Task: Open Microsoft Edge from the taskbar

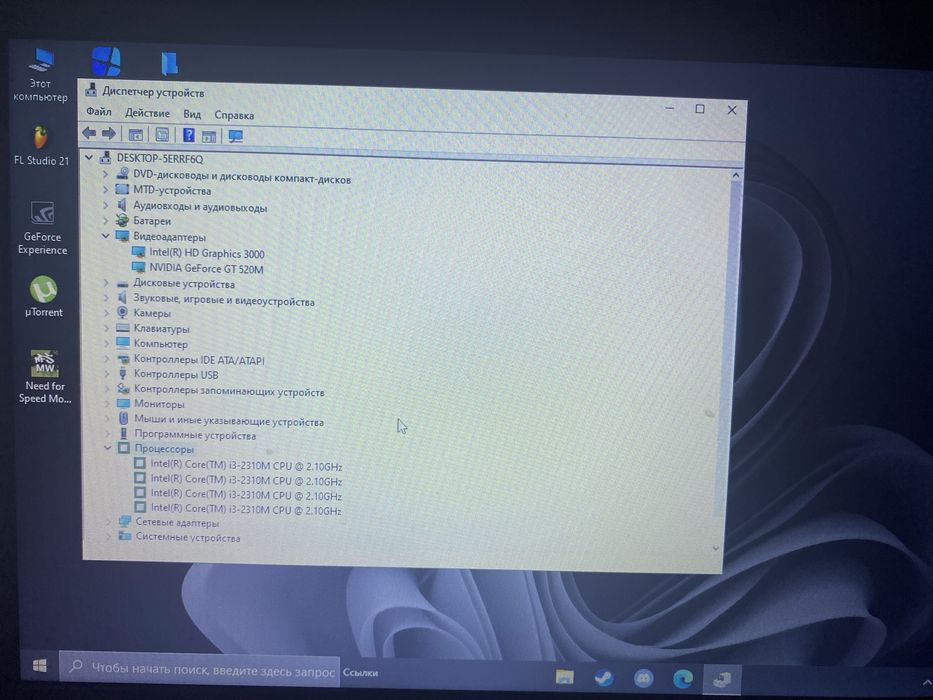Action: click(682, 679)
